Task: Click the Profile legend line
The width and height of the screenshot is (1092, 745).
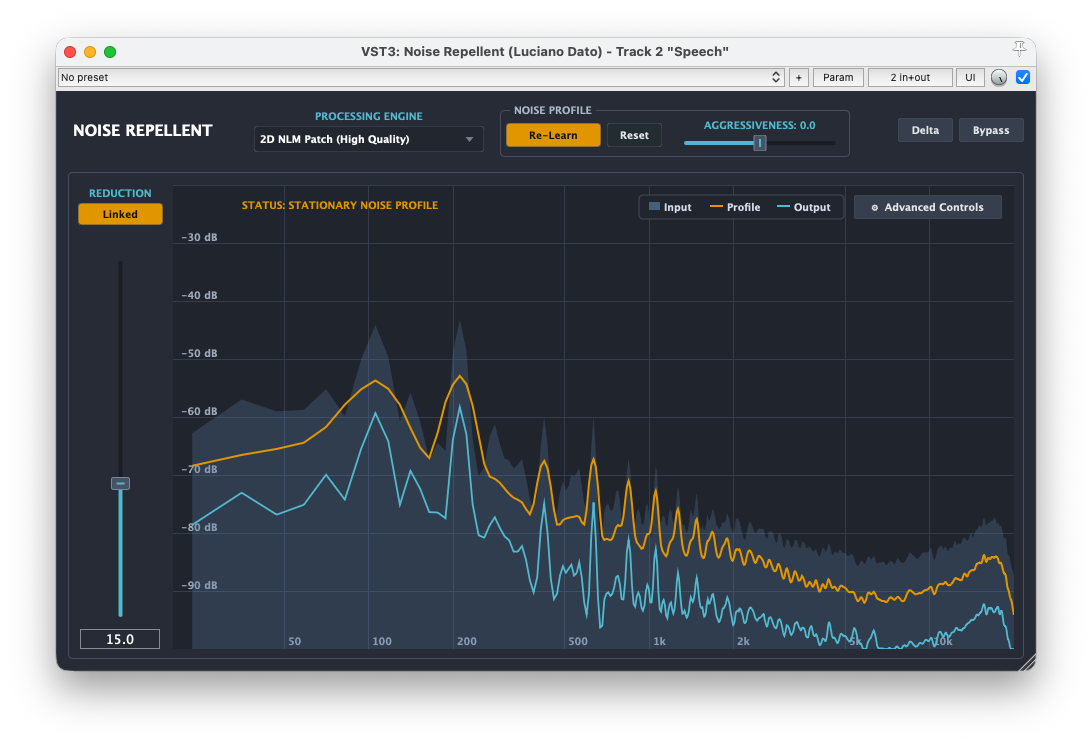Action: (716, 207)
